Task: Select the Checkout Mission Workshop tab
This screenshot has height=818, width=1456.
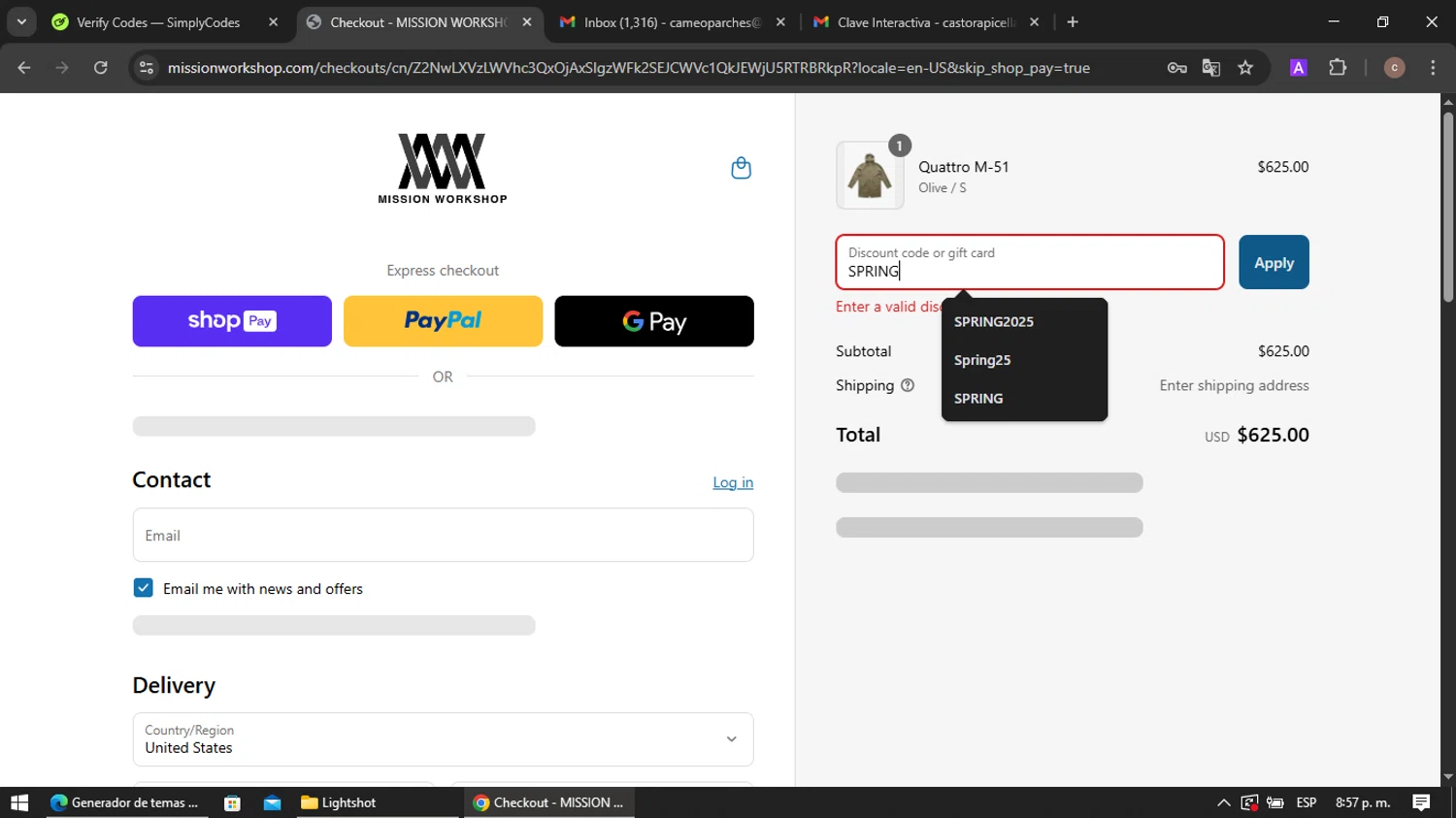Action: [x=417, y=22]
